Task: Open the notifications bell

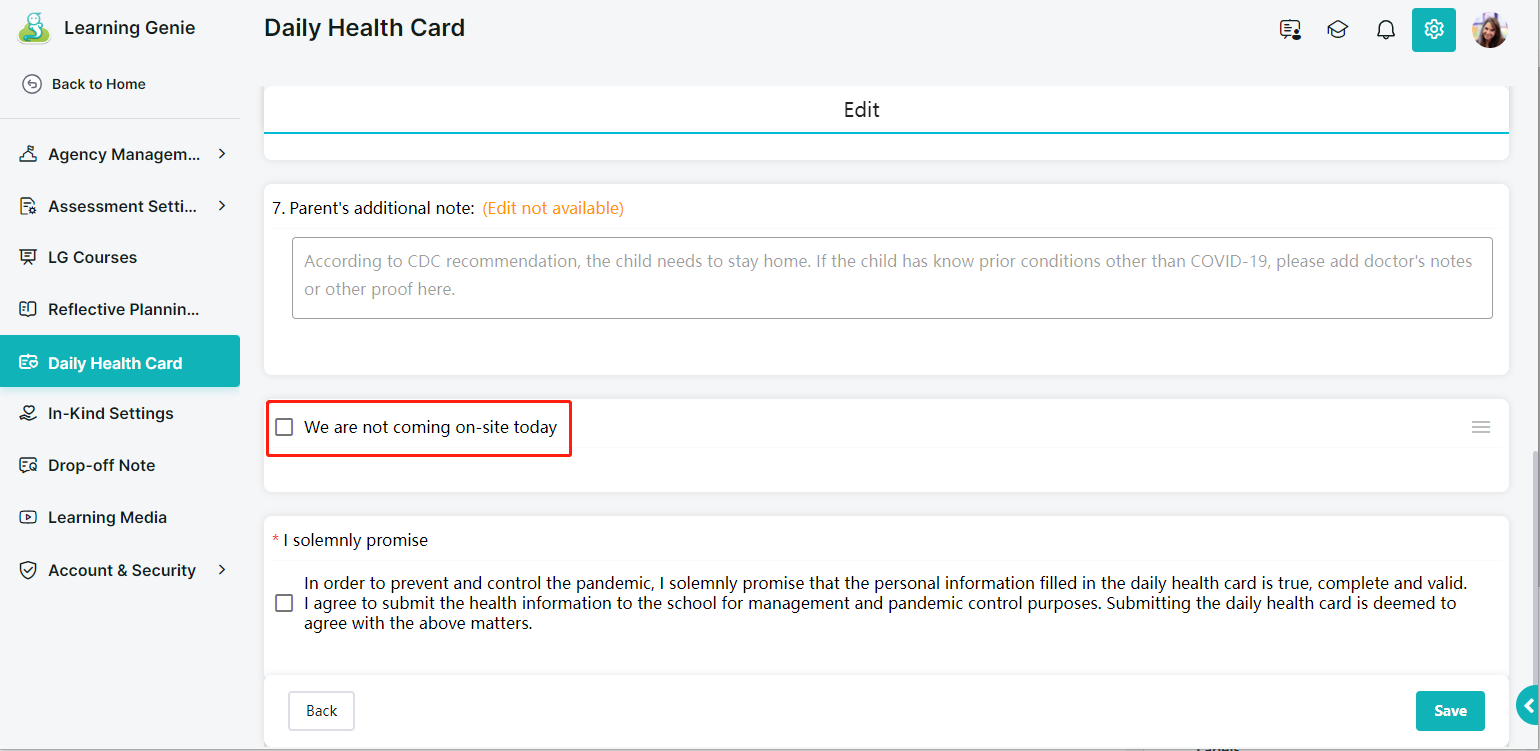Action: pyautogui.click(x=1385, y=30)
